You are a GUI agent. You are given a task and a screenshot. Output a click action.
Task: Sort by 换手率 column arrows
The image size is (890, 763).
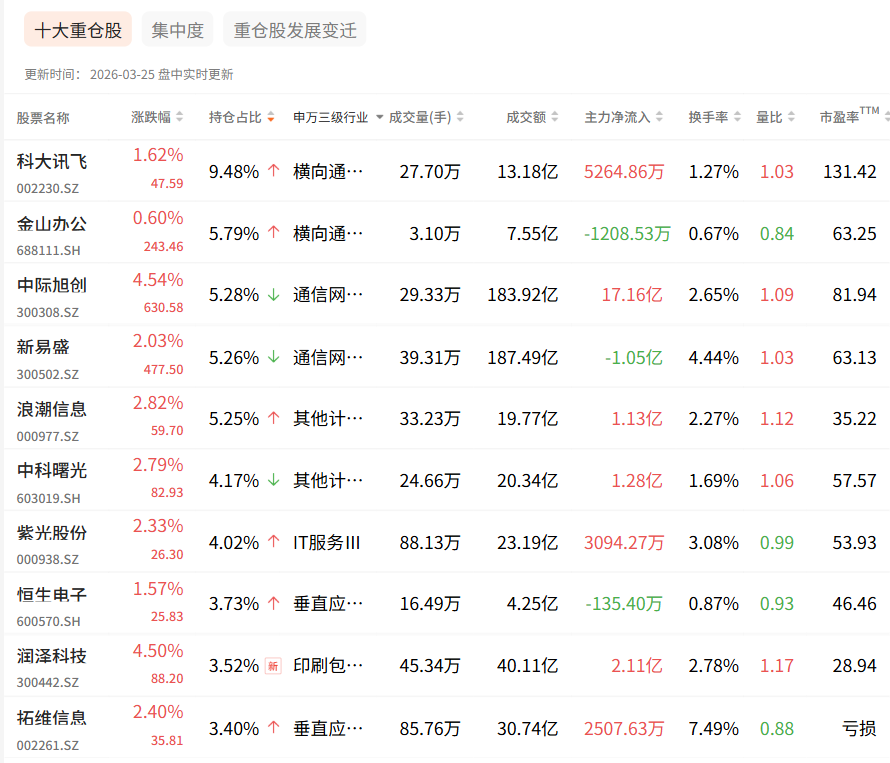click(737, 117)
